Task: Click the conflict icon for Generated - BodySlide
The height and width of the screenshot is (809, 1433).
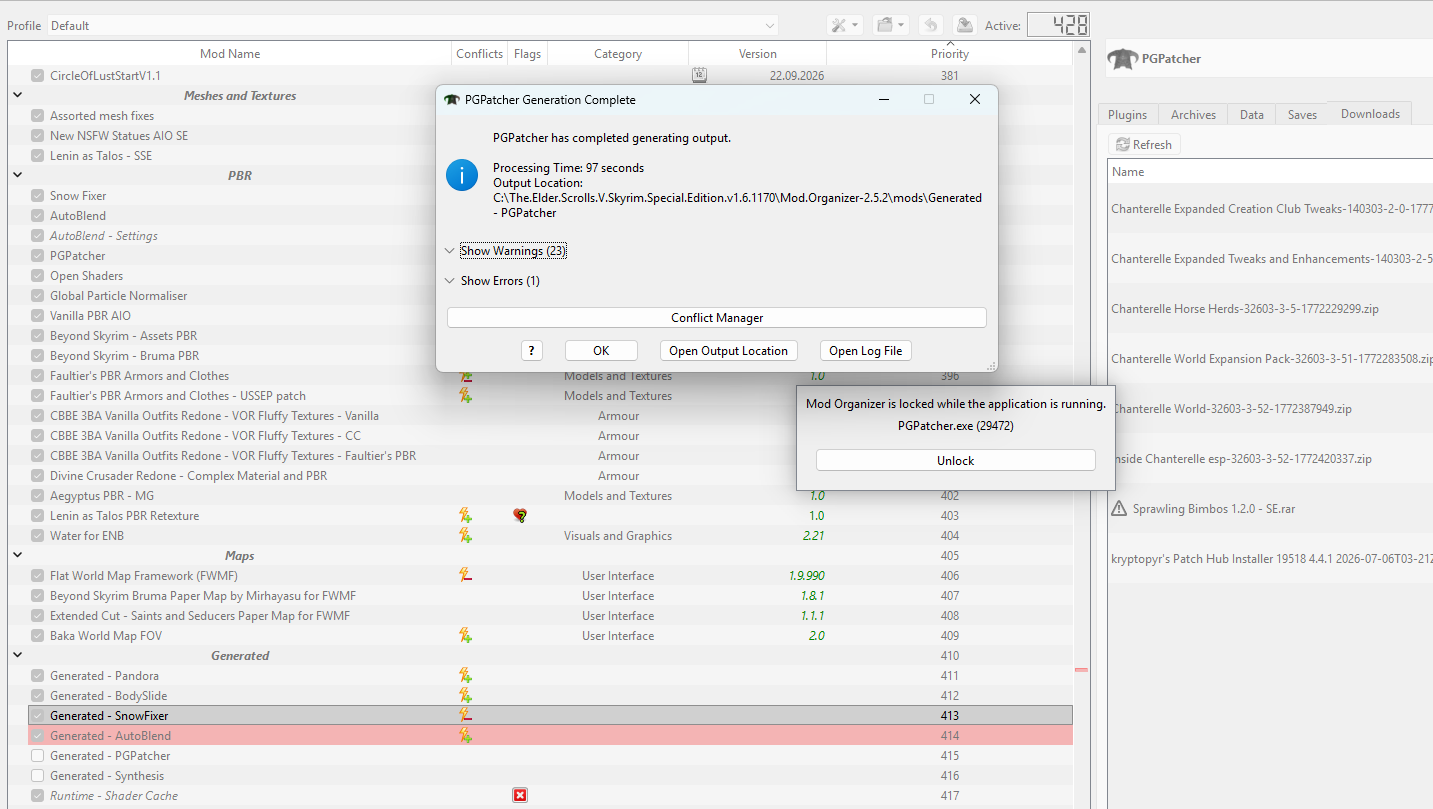Action: 465,696
